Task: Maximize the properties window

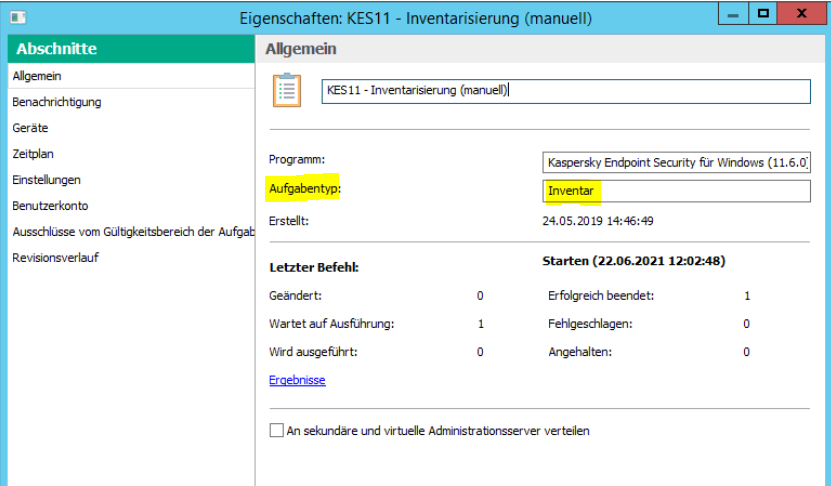Action: tap(763, 15)
